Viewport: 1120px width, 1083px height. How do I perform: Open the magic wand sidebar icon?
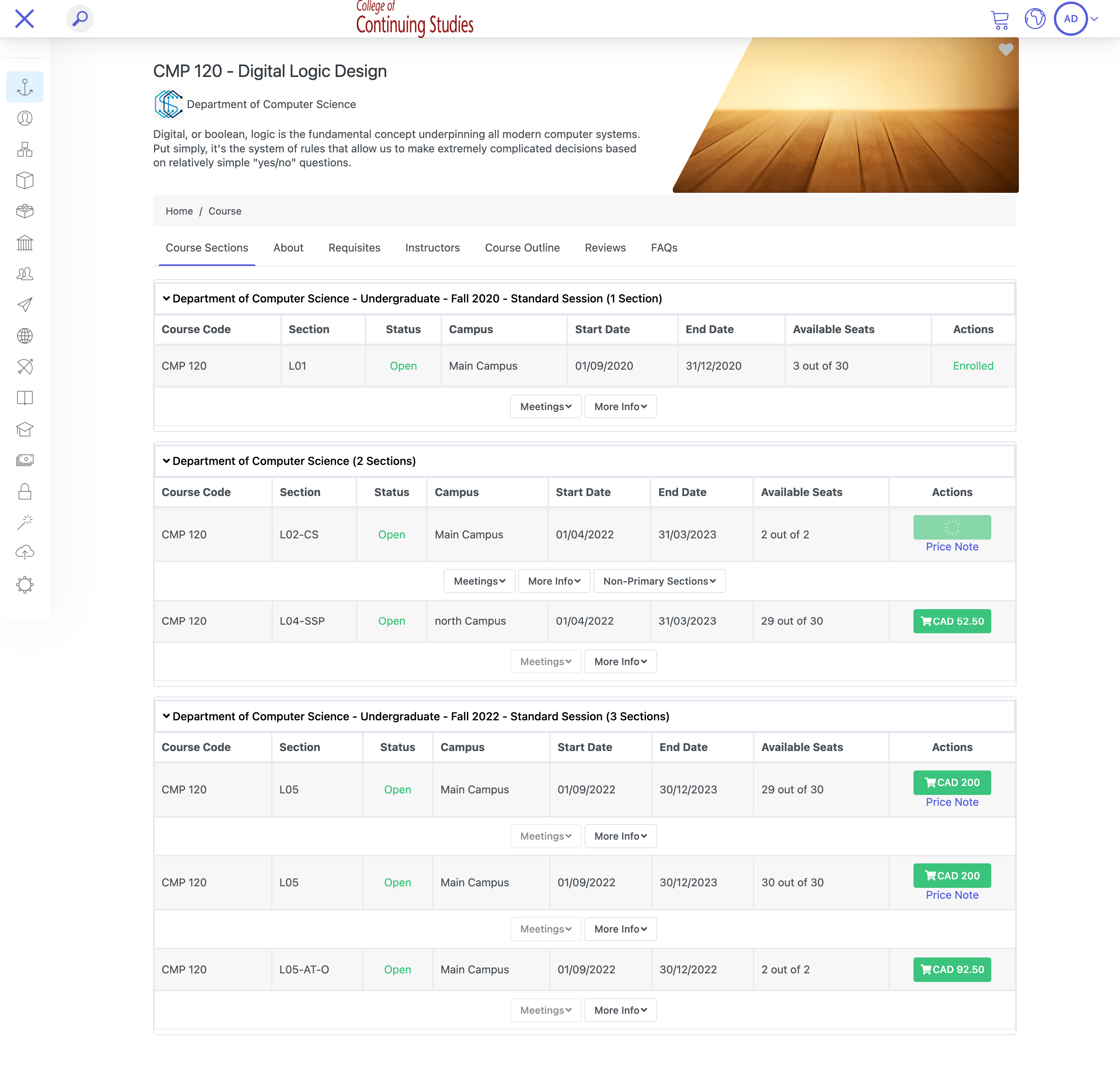pos(24,522)
